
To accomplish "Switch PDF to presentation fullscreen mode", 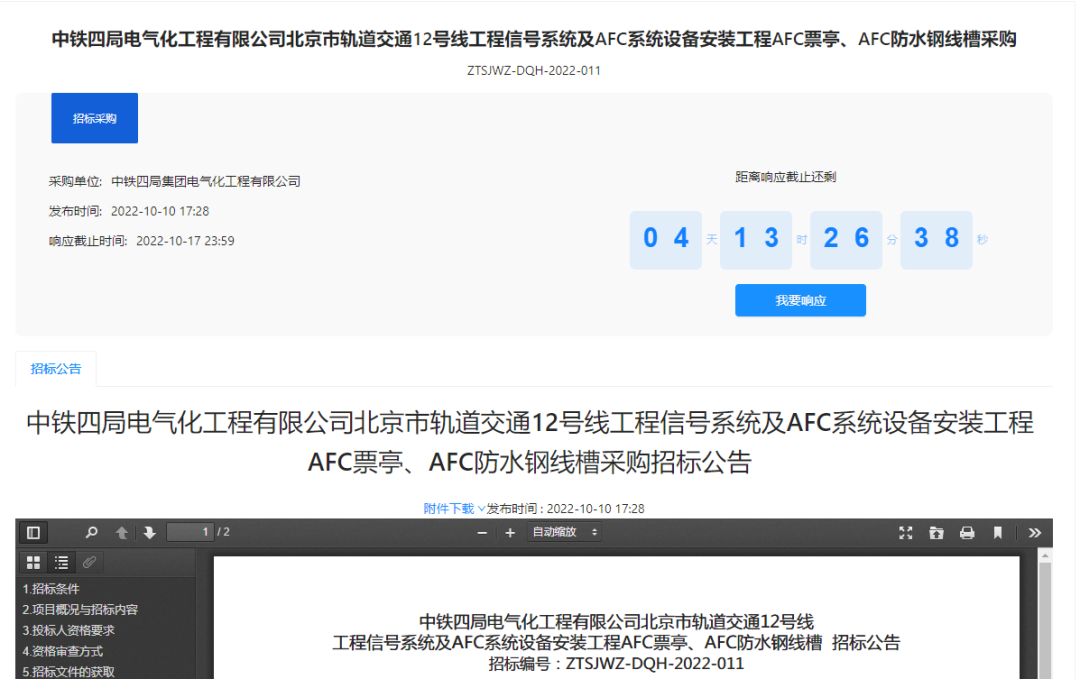I will 906,532.
